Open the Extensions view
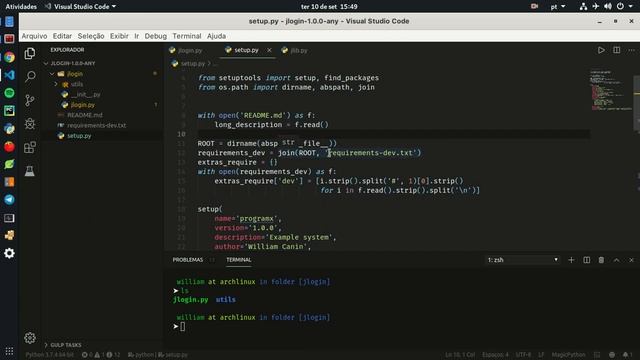Viewport: 640px width, 360px height. [30, 147]
